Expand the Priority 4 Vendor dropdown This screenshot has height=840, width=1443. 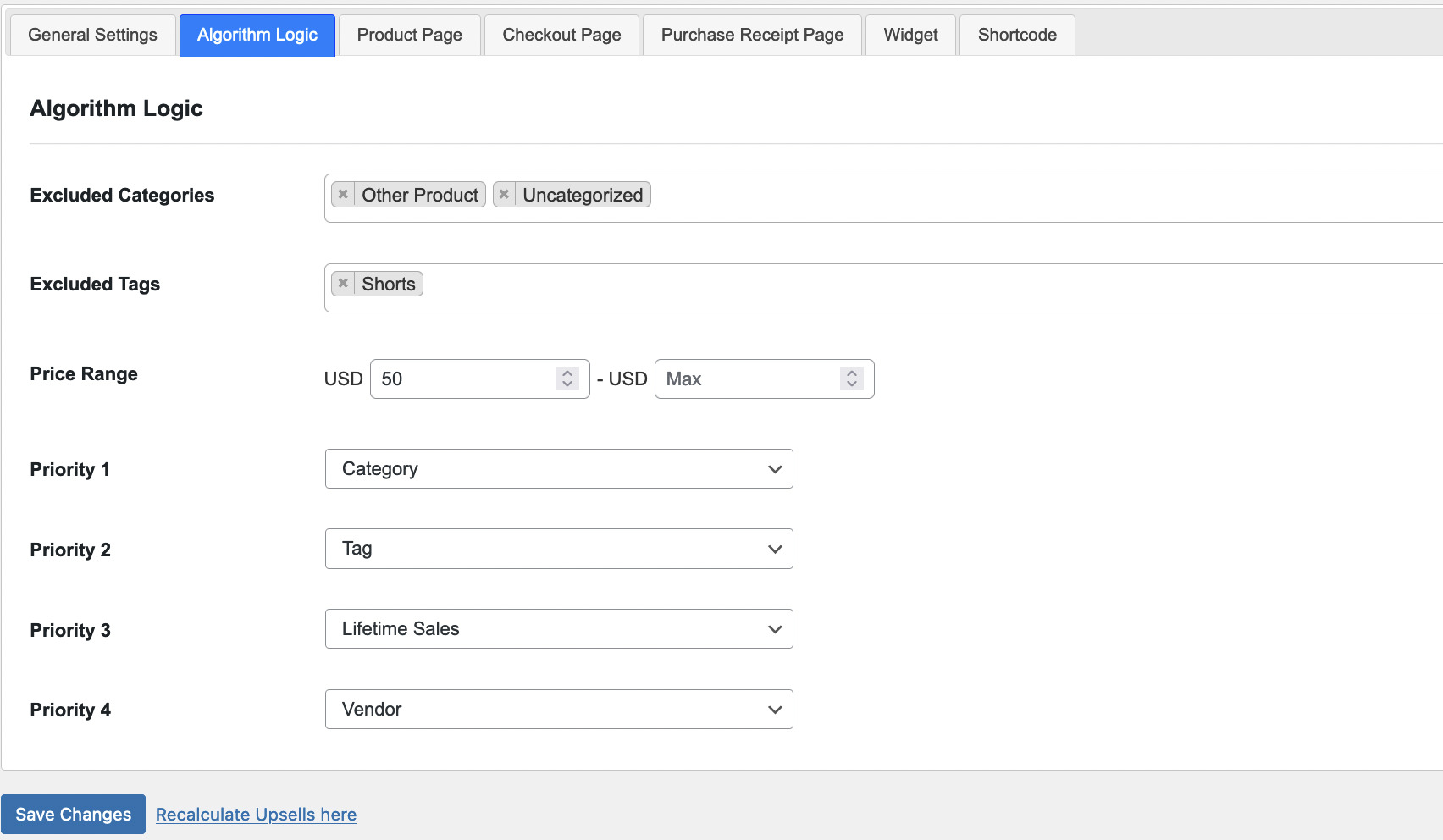click(x=559, y=710)
